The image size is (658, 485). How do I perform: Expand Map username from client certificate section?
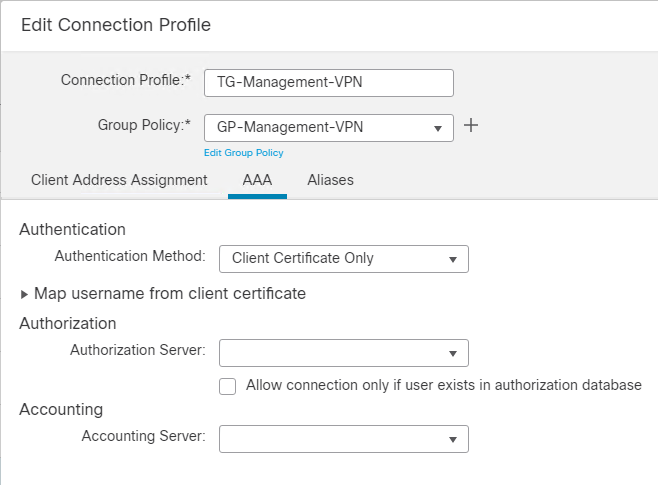point(170,294)
